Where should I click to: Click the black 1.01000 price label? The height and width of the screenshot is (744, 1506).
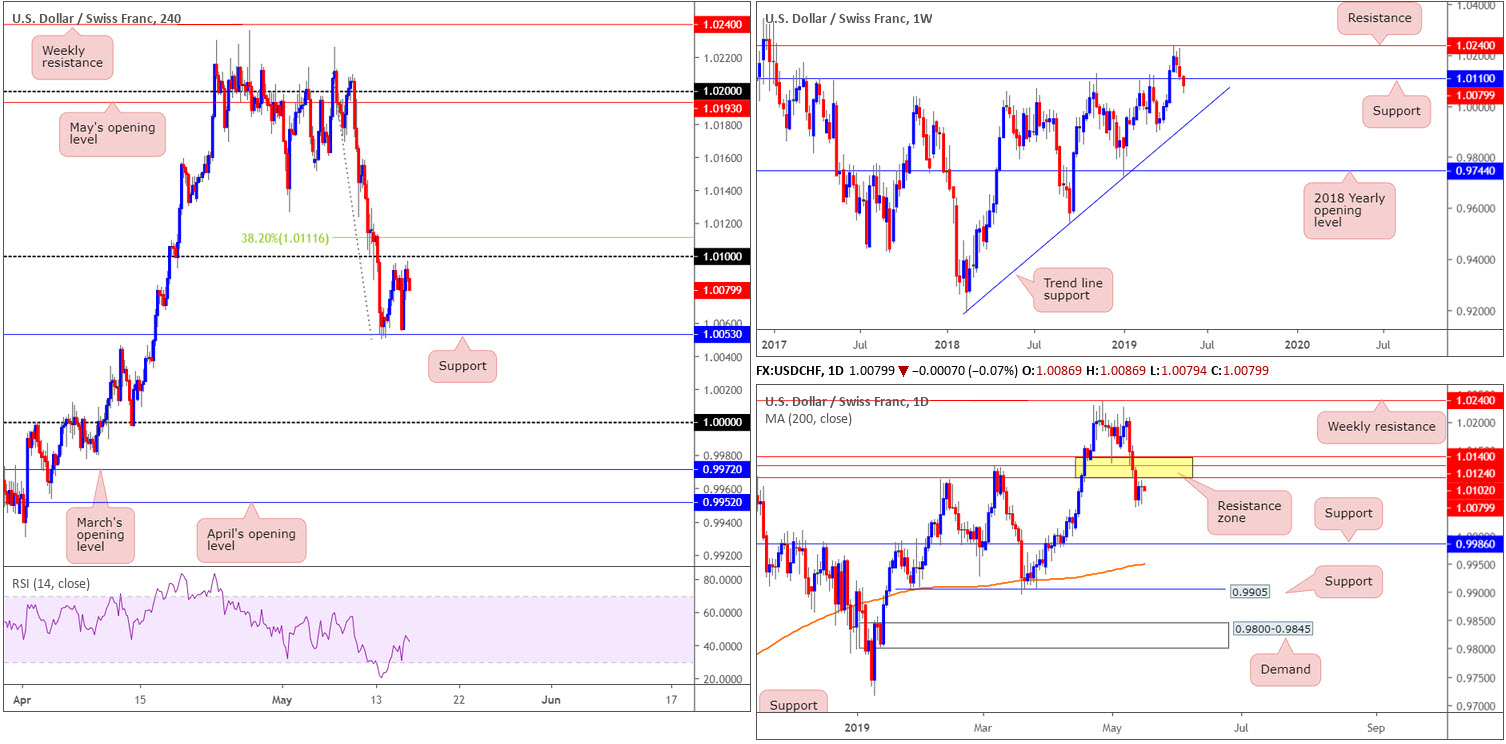pos(720,257)
